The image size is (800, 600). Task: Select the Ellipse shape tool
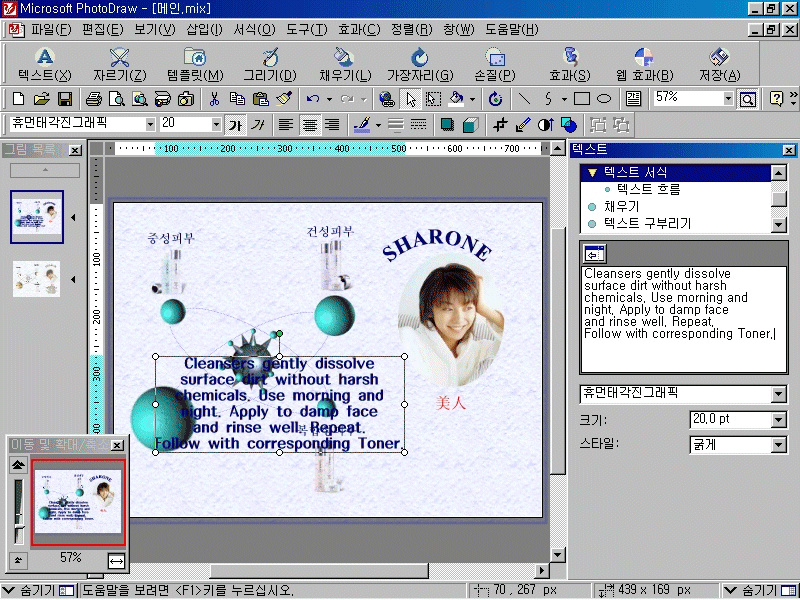(x=604, y=98)
